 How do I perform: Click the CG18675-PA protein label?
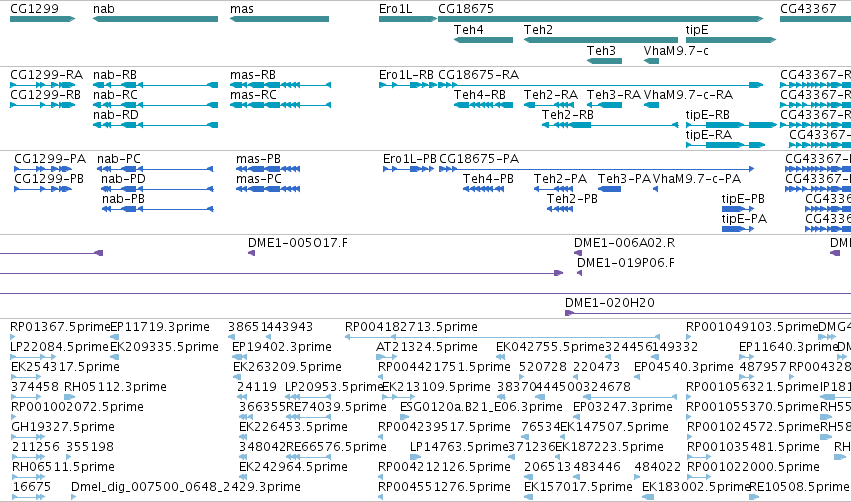click(479, 158)
